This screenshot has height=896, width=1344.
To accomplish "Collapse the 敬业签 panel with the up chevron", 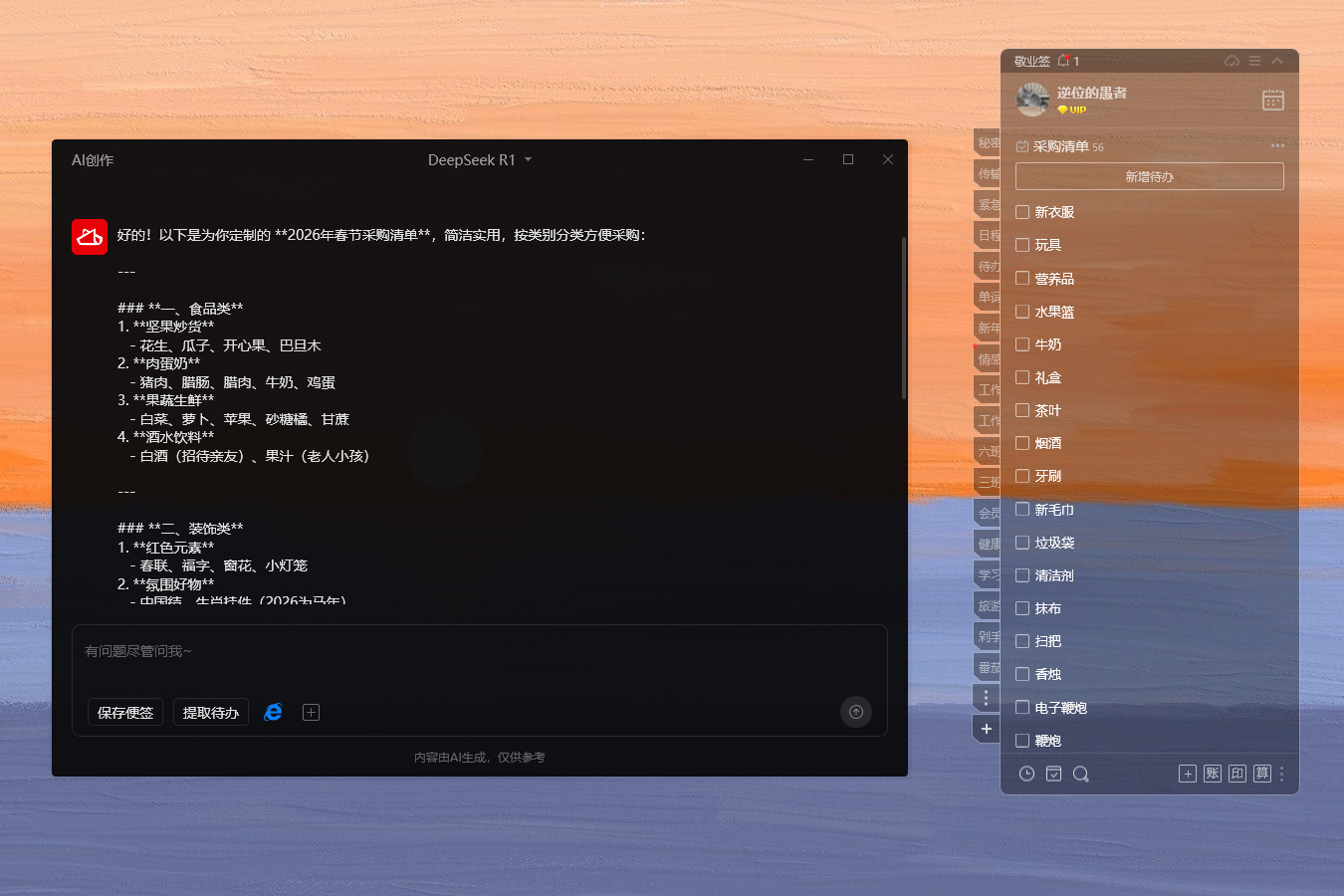I will [1277, 61].
